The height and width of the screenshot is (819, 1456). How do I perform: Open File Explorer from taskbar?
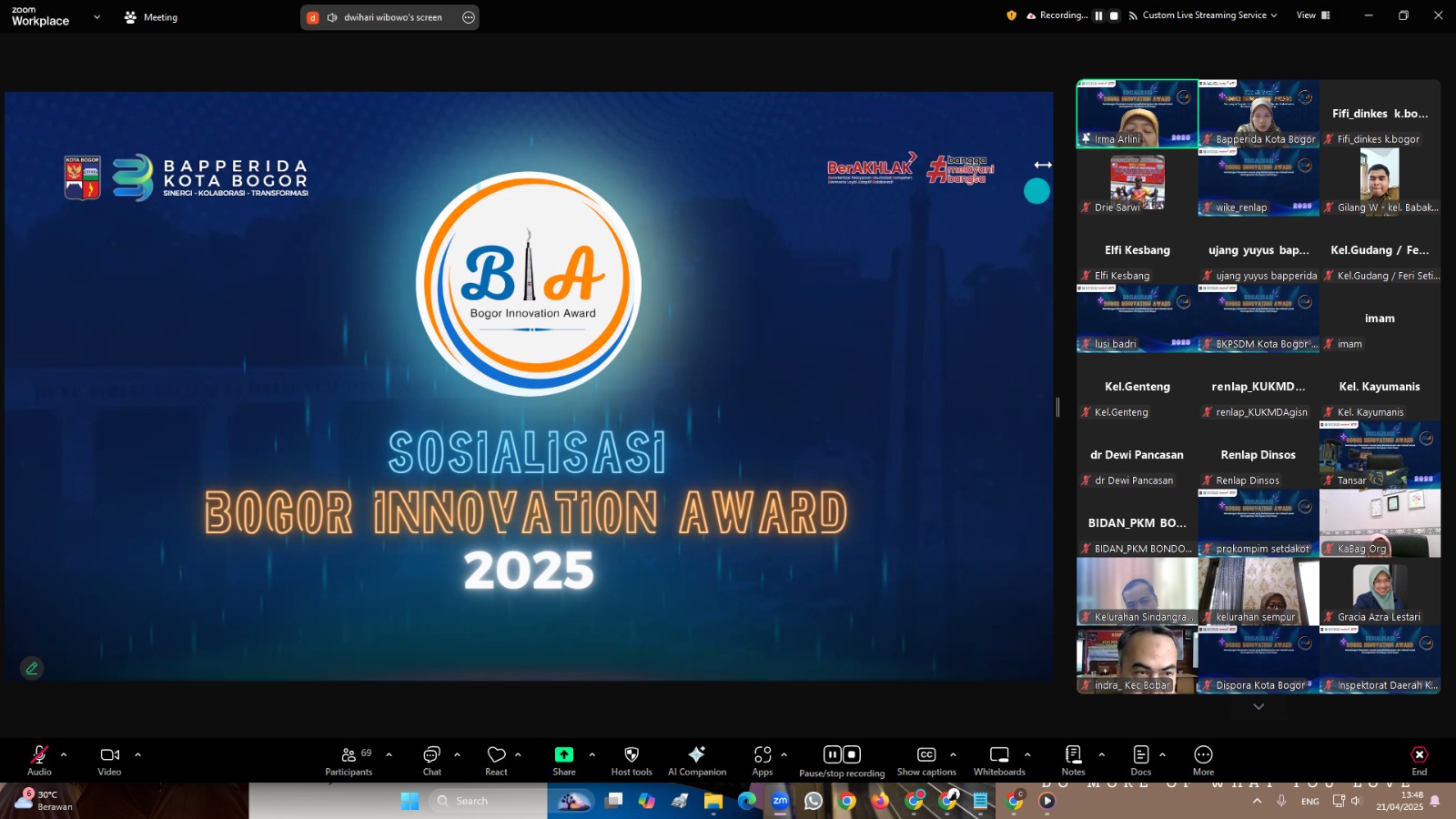713,801
